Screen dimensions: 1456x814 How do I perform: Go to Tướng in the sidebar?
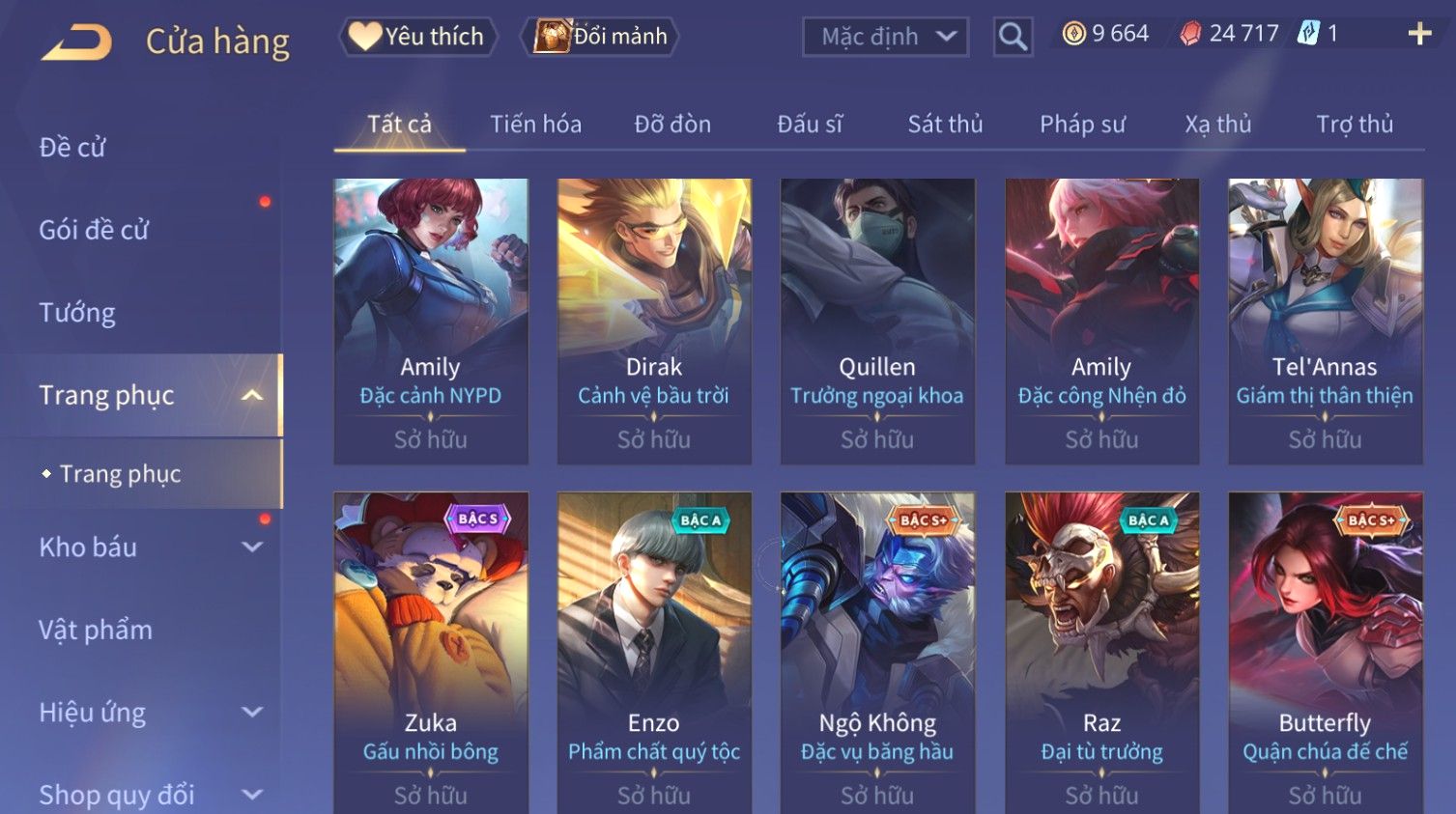click(x=77, y=313)
